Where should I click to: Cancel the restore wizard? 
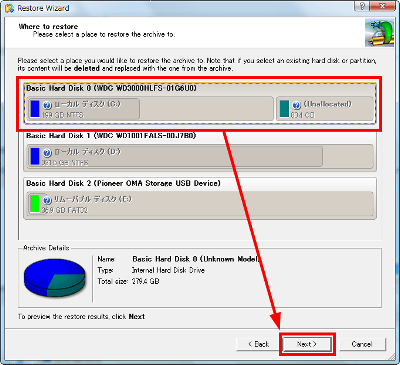[362, 344]
